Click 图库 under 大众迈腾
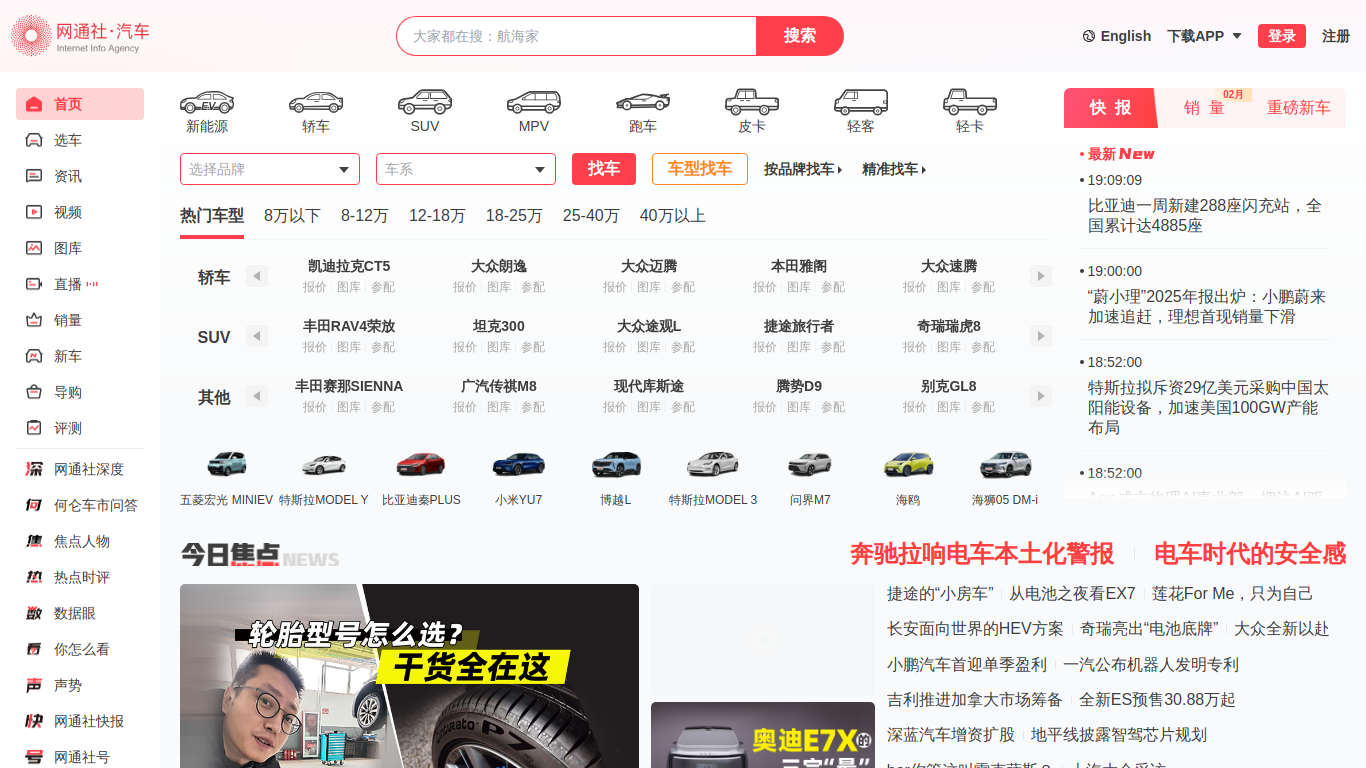 tap(649, 287)
